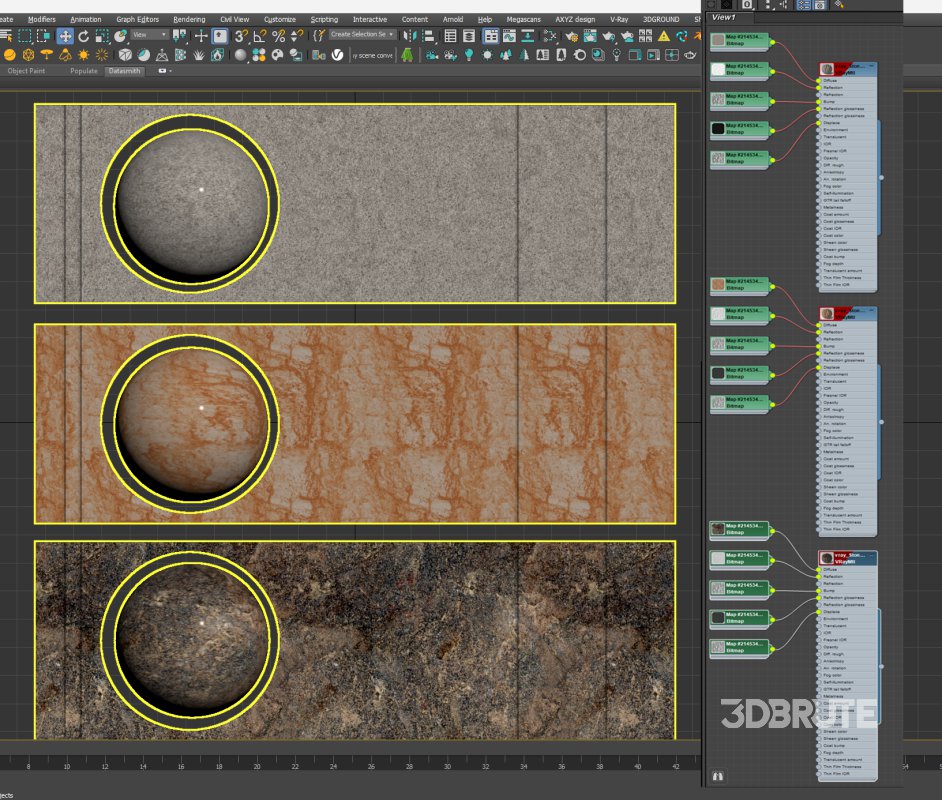Toggle the 3D Snaps button
This screenshot has width=942, height=800.
click(241, 36)
